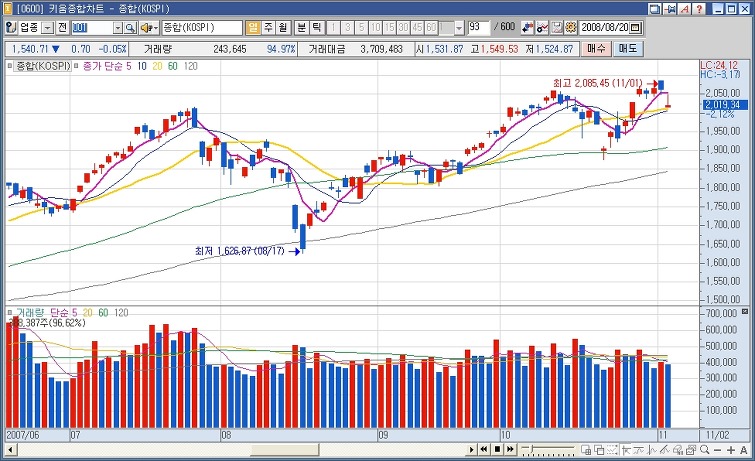Click the speaker sound icon in toolbar

pyautogui.click(x=146, y=26)
